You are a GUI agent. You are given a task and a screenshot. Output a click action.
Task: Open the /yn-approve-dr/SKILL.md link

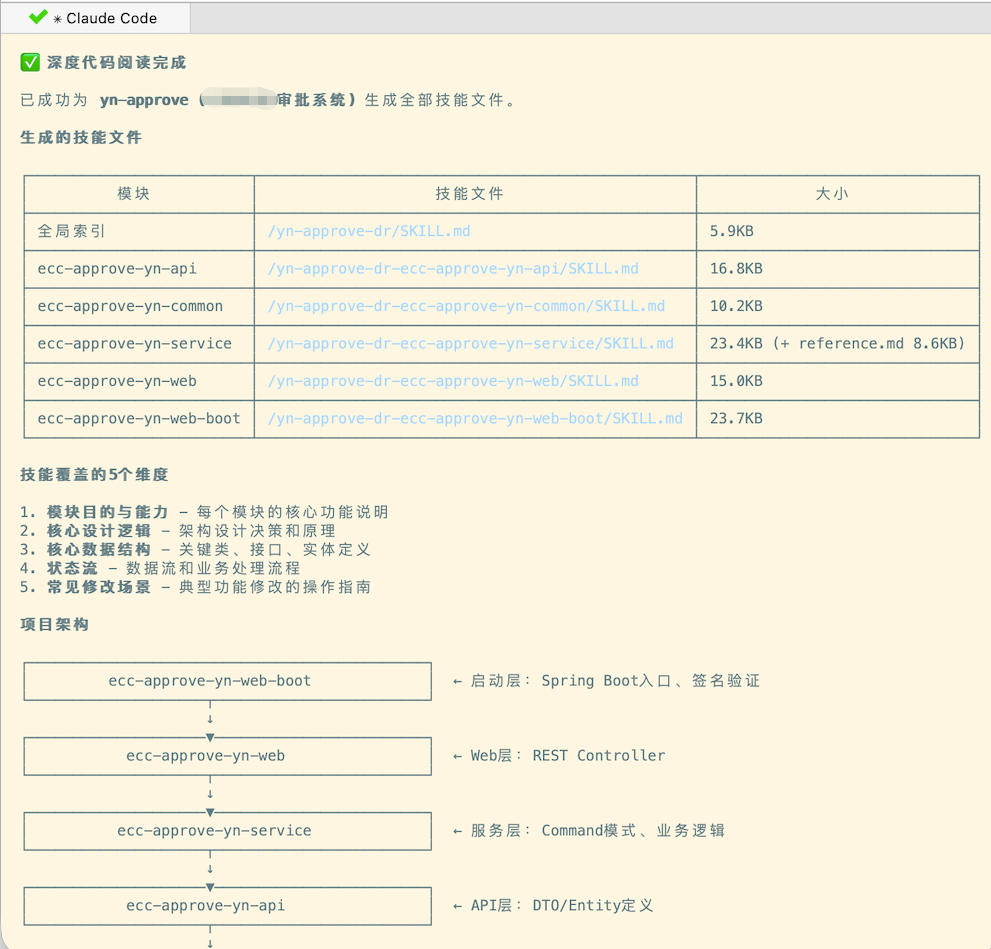[369, 231]
